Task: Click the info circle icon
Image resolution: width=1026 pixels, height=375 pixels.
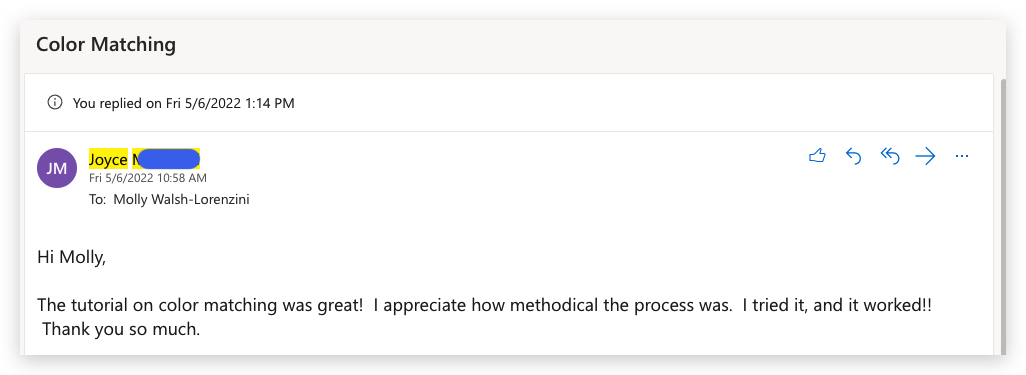Action: [x=55, y=103]
